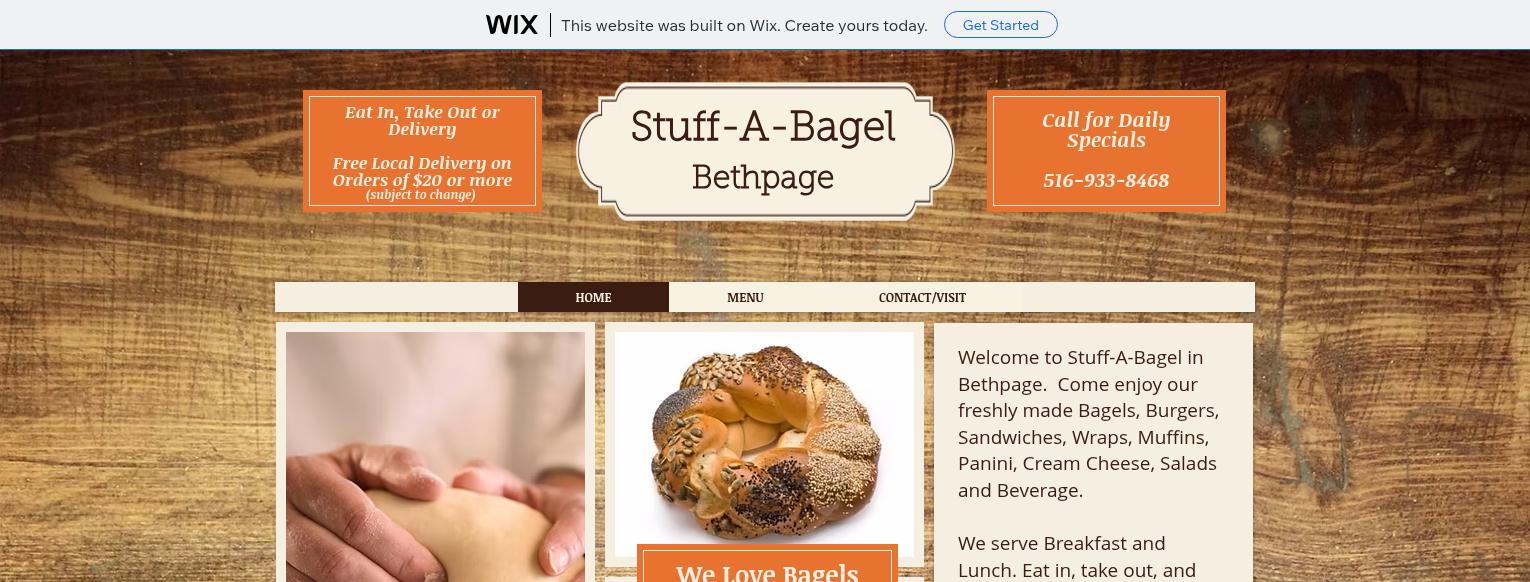Click the hands kneading dough photo

point(435,457)
